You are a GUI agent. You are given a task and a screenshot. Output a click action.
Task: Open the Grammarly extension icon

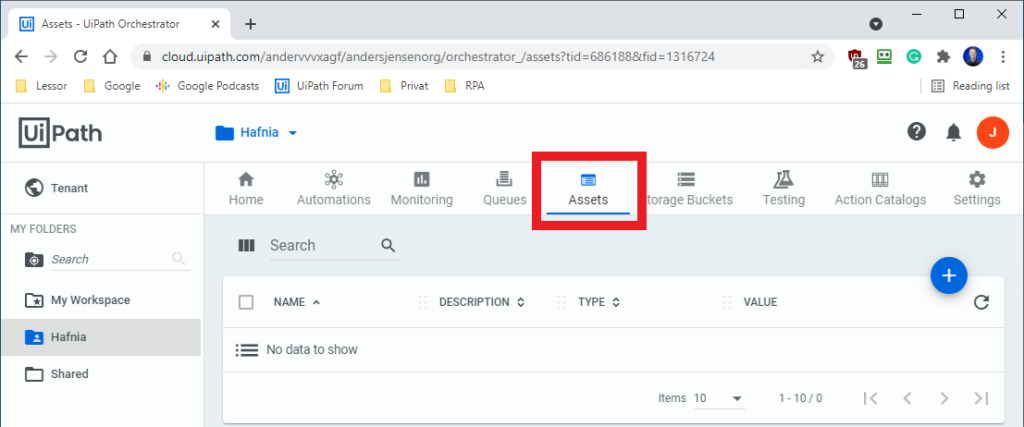(x=913, y=57)
